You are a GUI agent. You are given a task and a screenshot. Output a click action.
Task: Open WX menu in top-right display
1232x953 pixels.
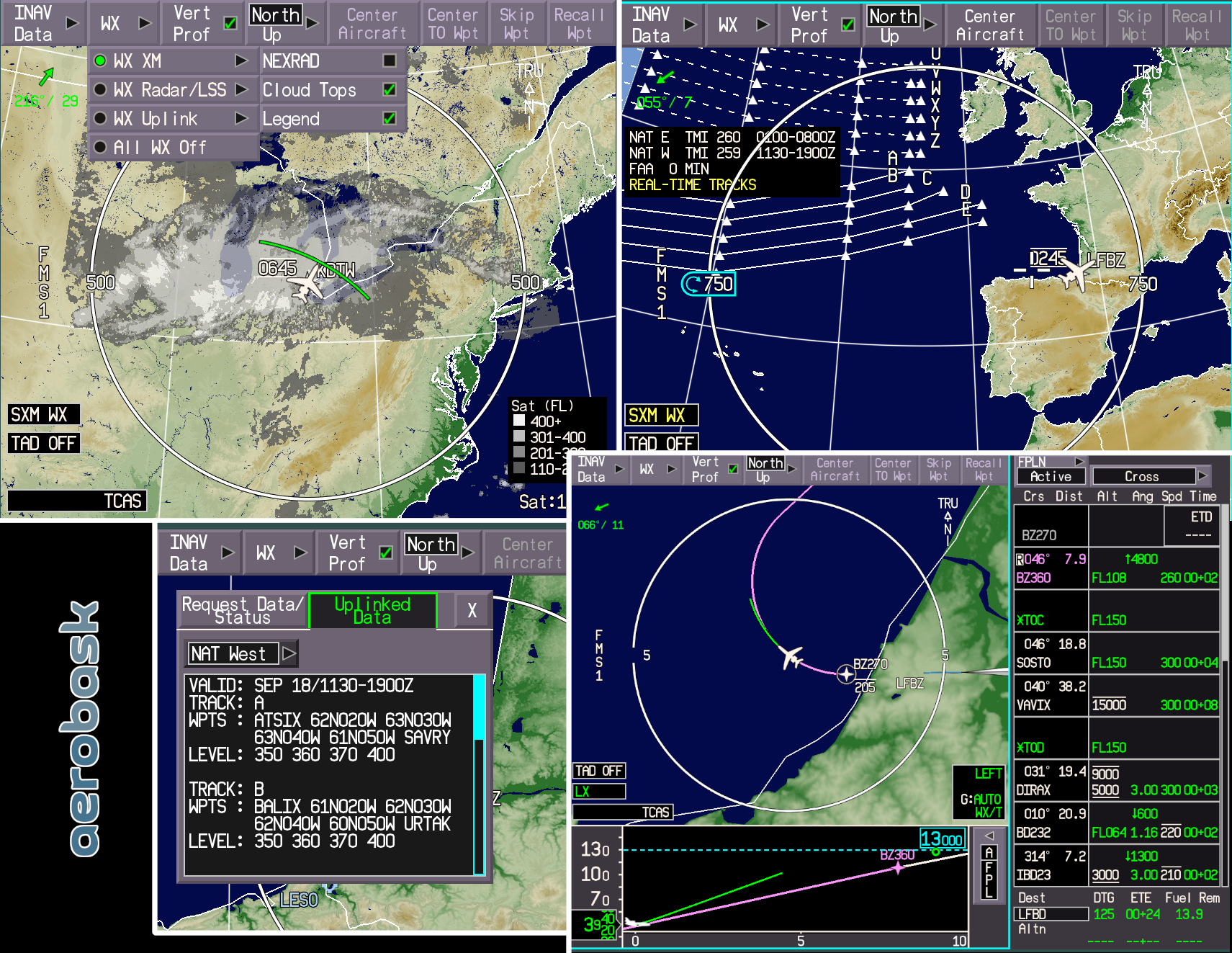pyautogui.click(x=742, y=24)
